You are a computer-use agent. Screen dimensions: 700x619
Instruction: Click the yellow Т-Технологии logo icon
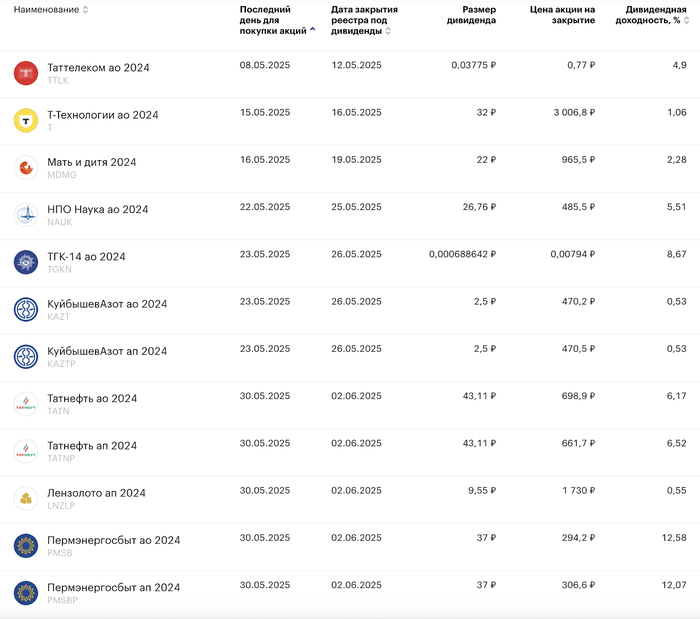25,121
